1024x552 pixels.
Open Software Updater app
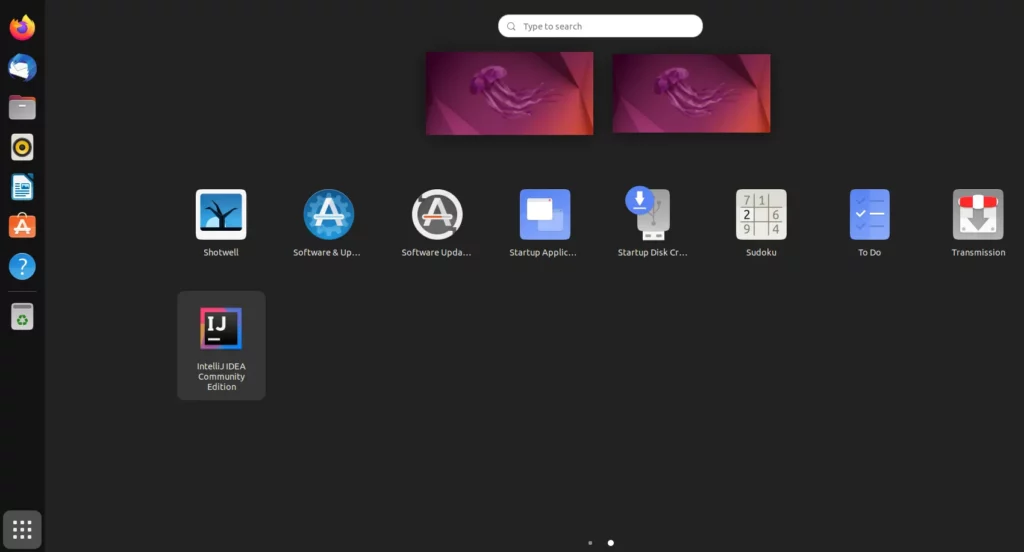click(x=437, y=214)
